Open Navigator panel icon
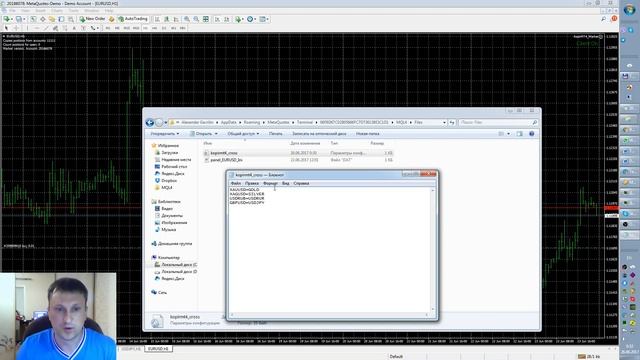The height and width of the screenshot is (360, 640). click(x=52, y=19)
